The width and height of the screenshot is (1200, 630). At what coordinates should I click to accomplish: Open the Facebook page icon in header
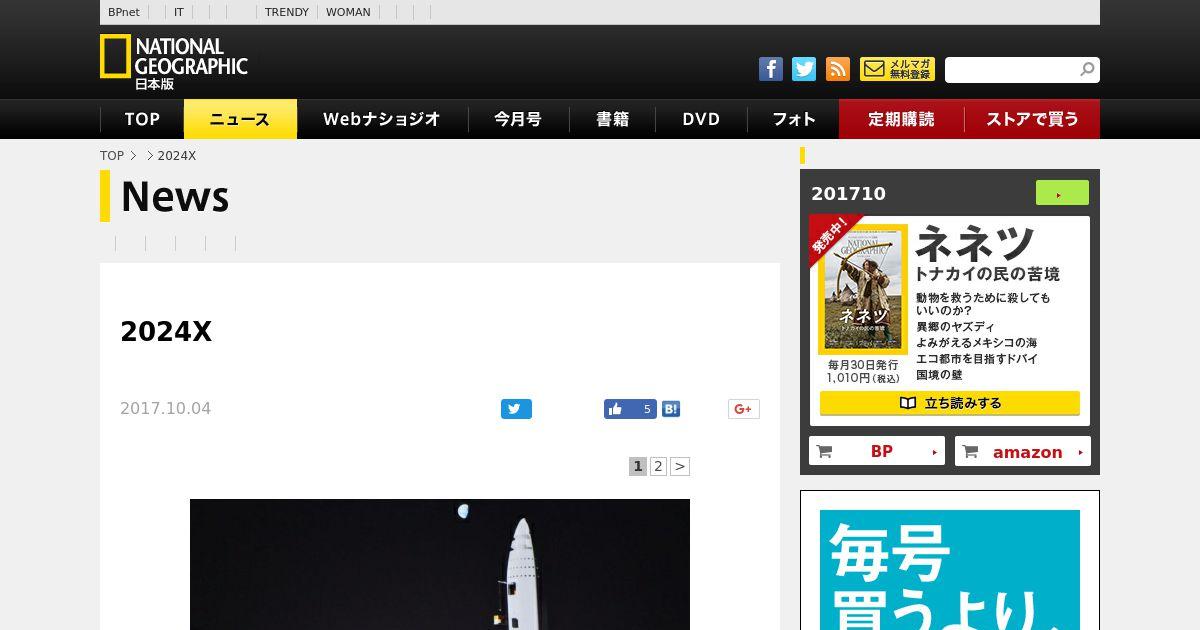click(771, 69)
